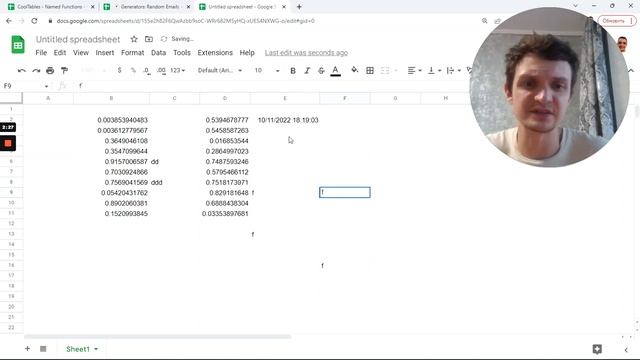This screenshot has height=360, width=640.
Task: Open the cell borders menu
Action: 370,71
